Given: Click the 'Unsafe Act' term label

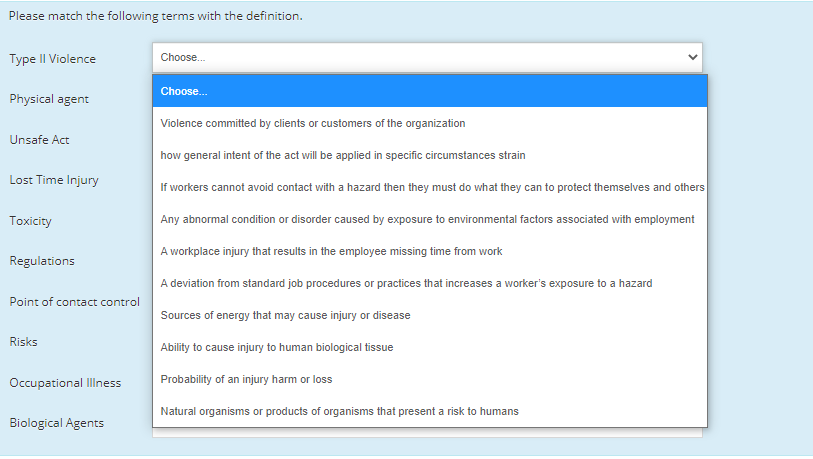Looking at the screenshot, I should pos(39,140).
